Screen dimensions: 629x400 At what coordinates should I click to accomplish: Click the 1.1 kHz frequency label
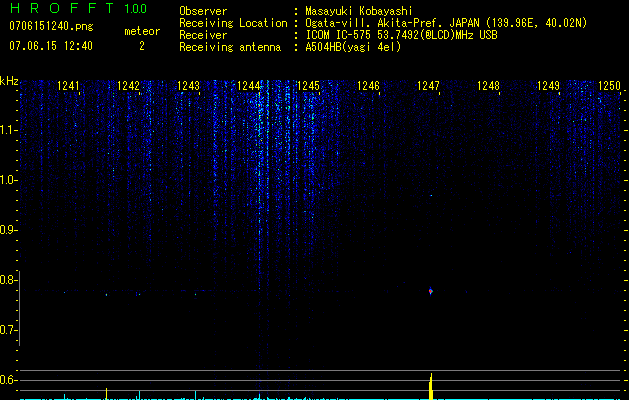pos(7,130)
